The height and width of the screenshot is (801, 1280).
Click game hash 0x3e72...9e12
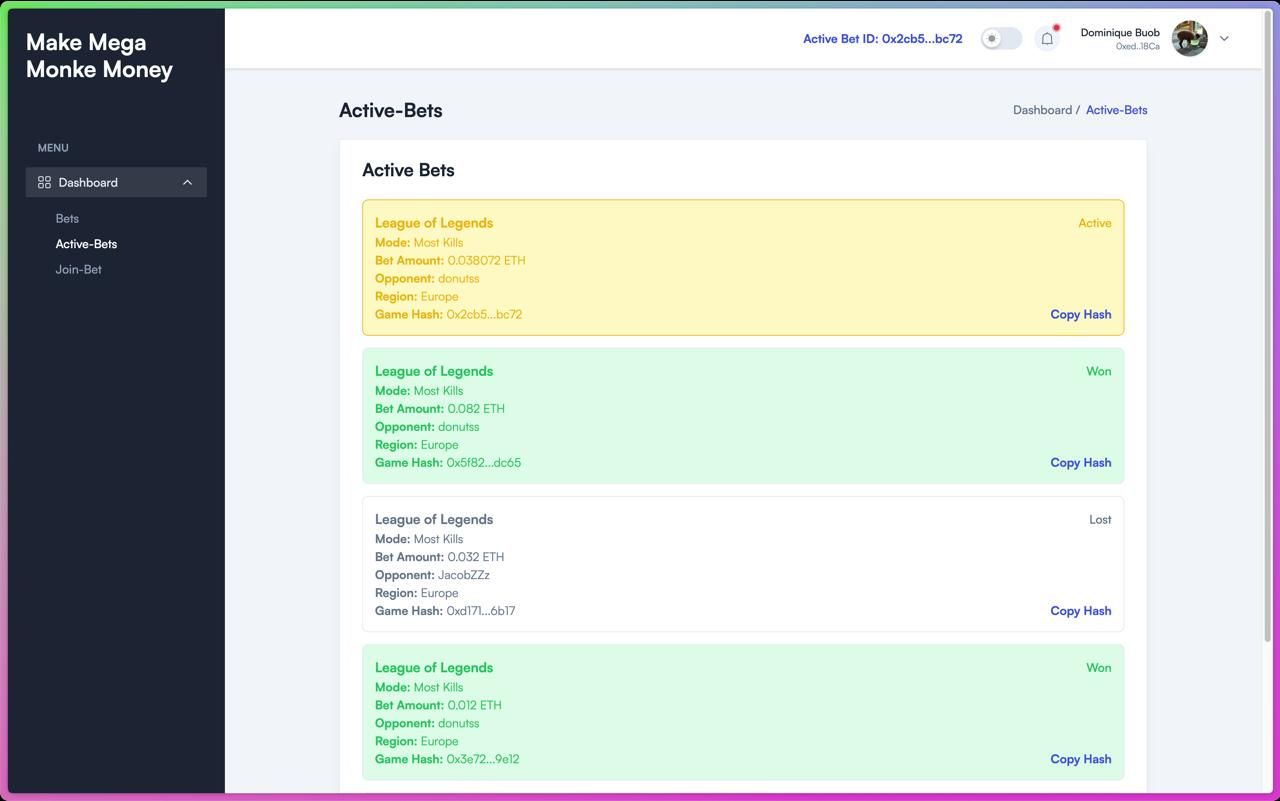point(483,759)
